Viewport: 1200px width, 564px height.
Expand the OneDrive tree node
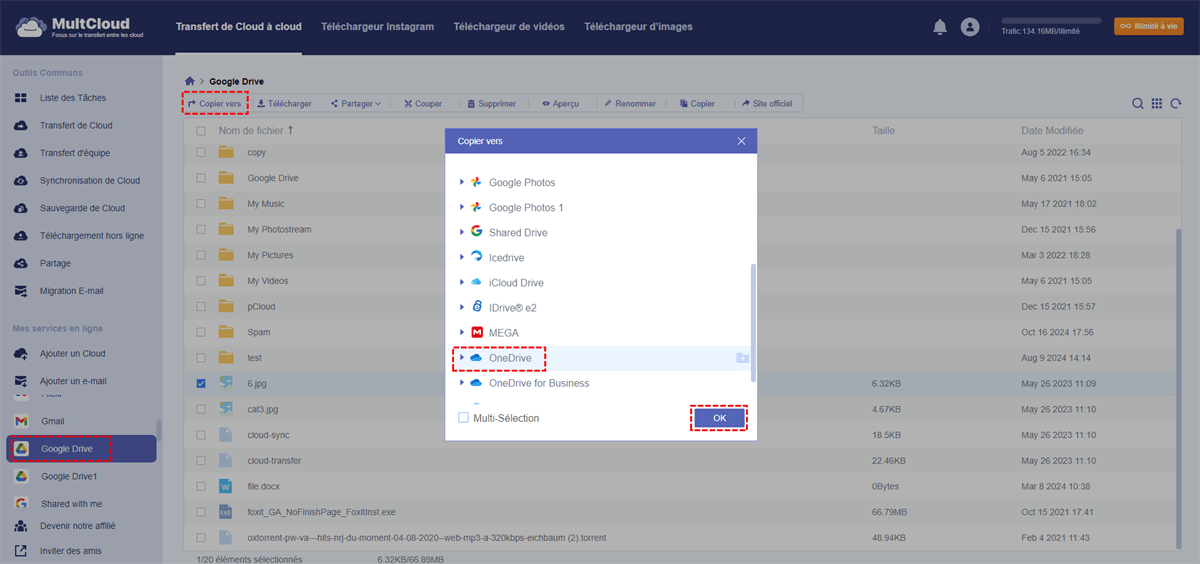tap(462, 358)
